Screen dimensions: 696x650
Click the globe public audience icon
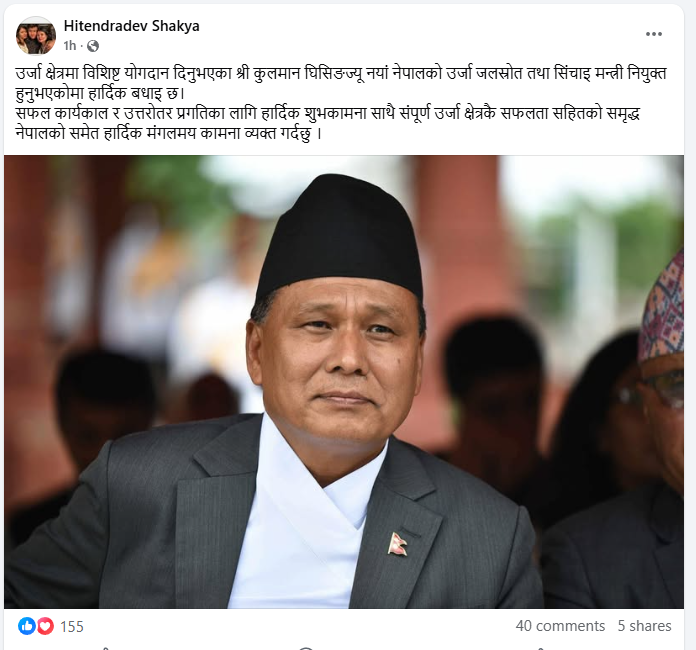pyautogui.click(x=93, y=46)
